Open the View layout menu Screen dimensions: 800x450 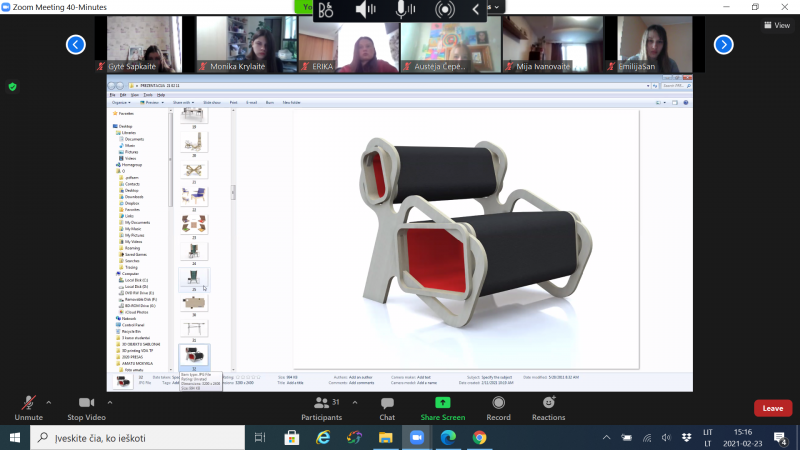pyautogui.click(x=777, y=25)
